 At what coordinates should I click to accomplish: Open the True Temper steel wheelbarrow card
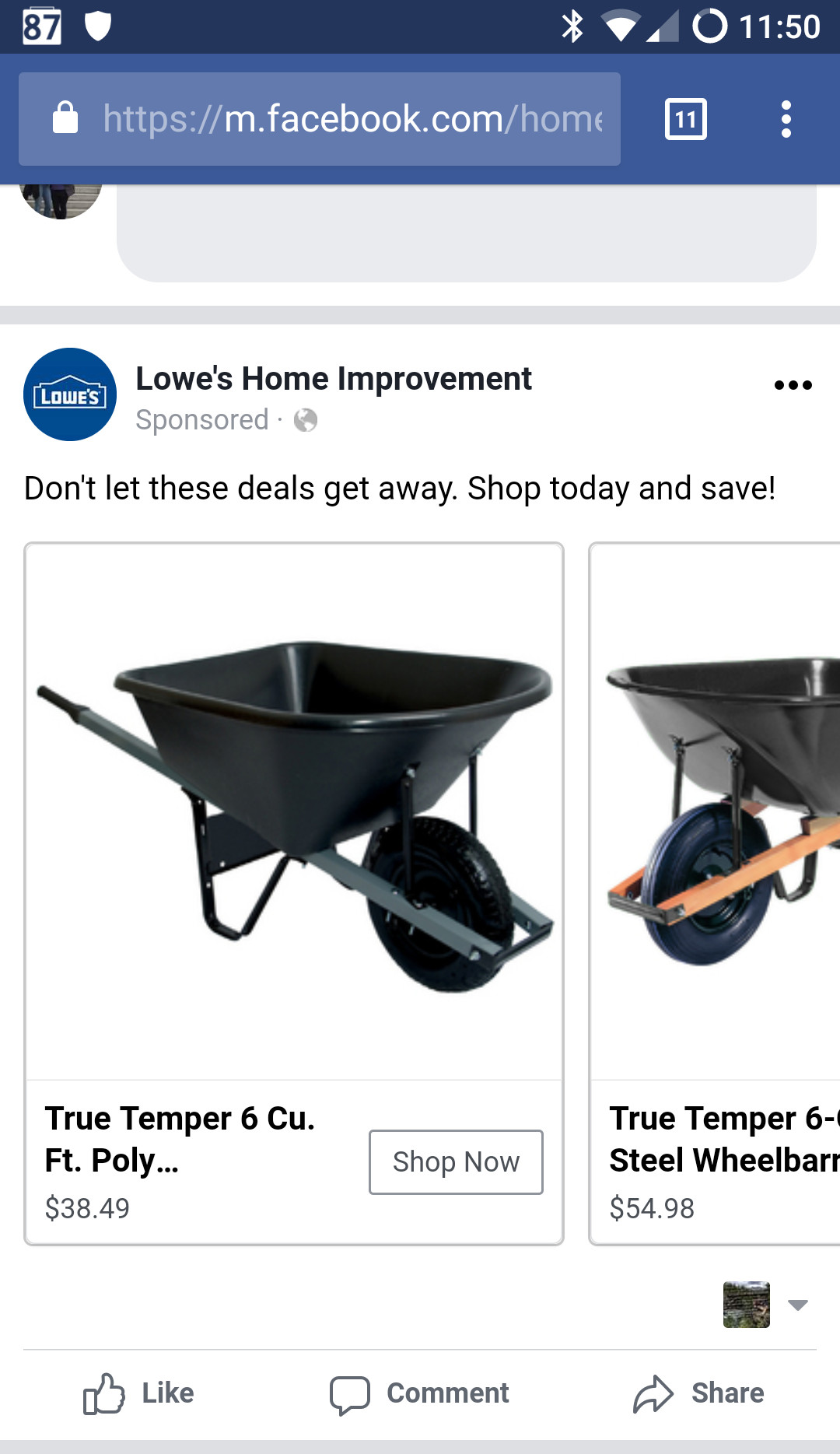pos(715,894)
